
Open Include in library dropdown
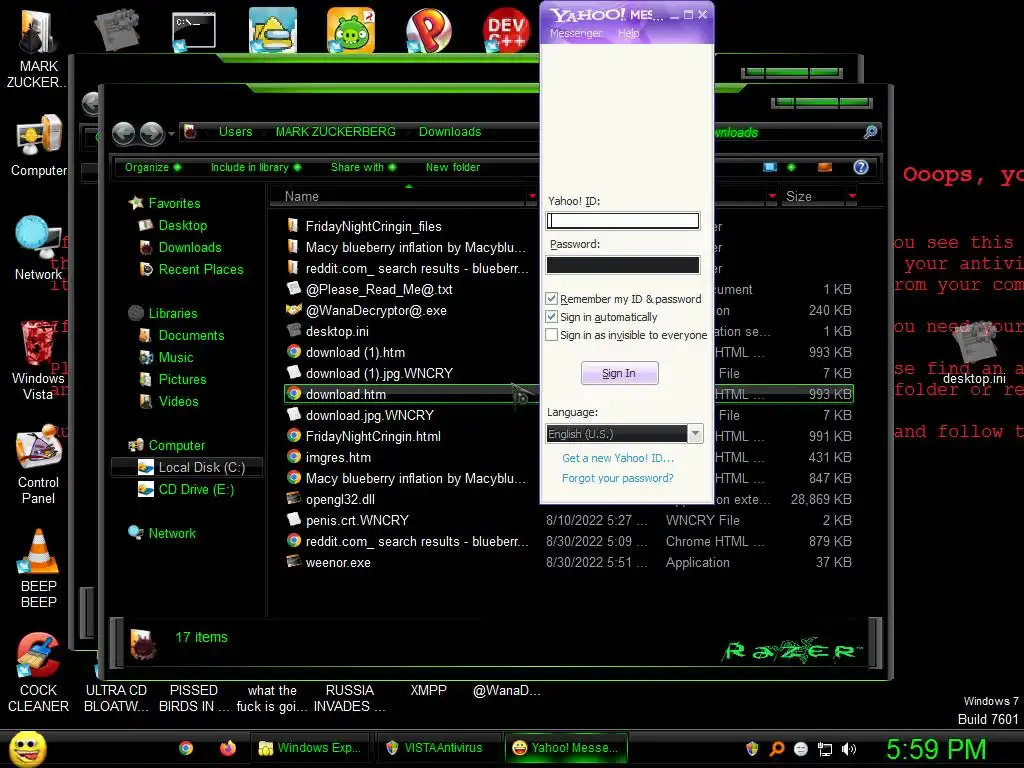pyautogui.click(x=255, y=167)
